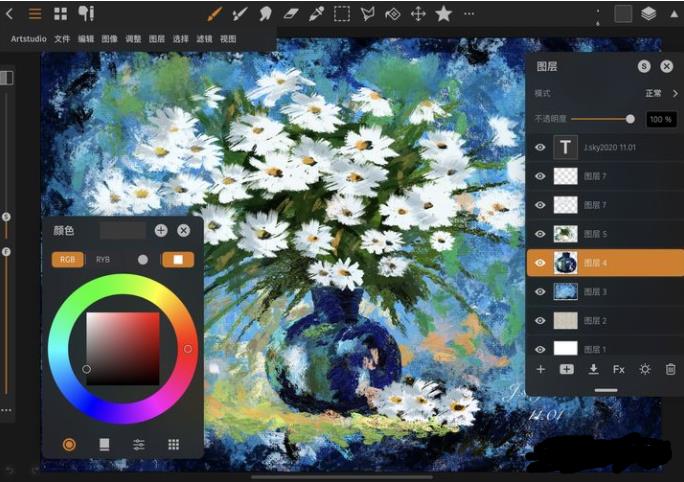The image size is (684, 482).
Task: Select the star Shape tool
Action: tap(443, 14)
